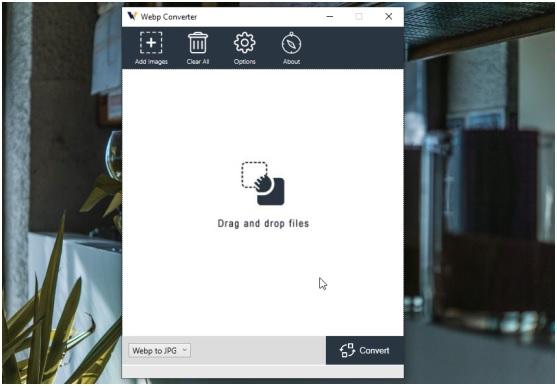Open the About compass icon
557x386 pixels.
pyautogui.click(x=291, y=43)
